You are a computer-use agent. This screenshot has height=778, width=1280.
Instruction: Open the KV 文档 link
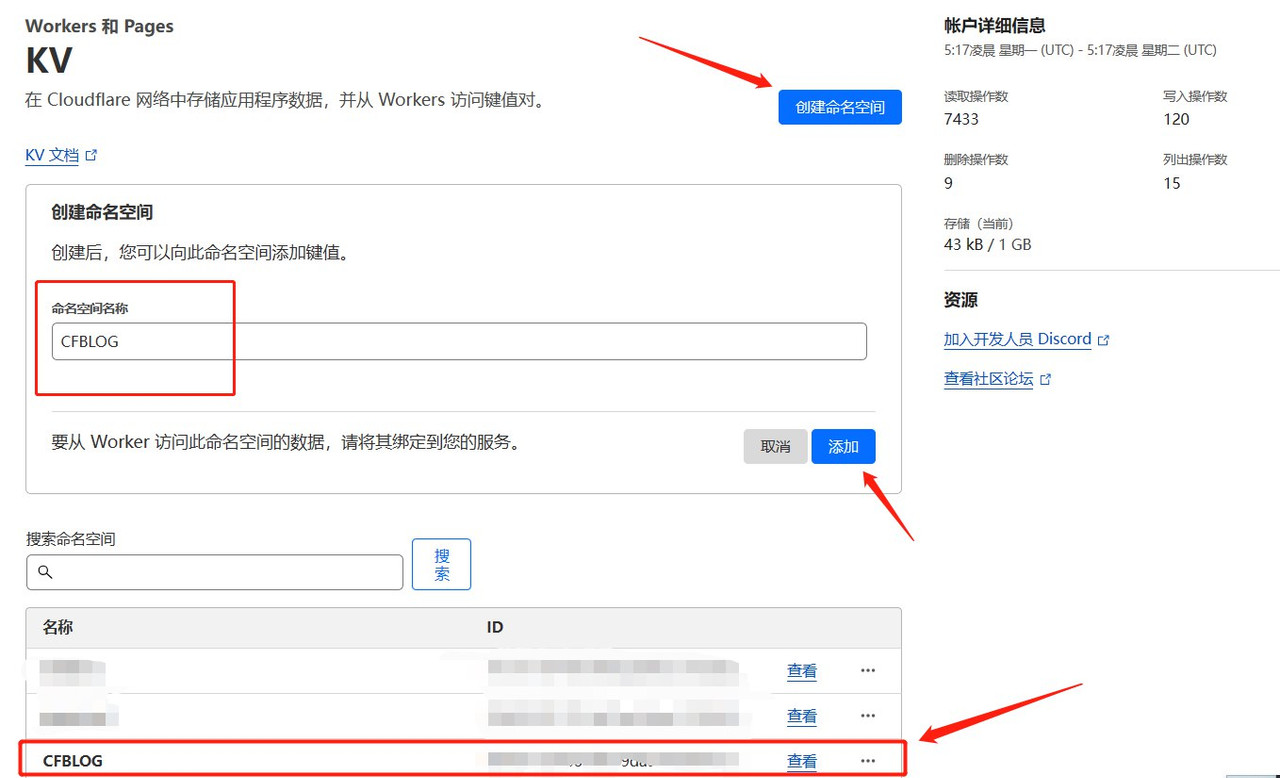61,156
